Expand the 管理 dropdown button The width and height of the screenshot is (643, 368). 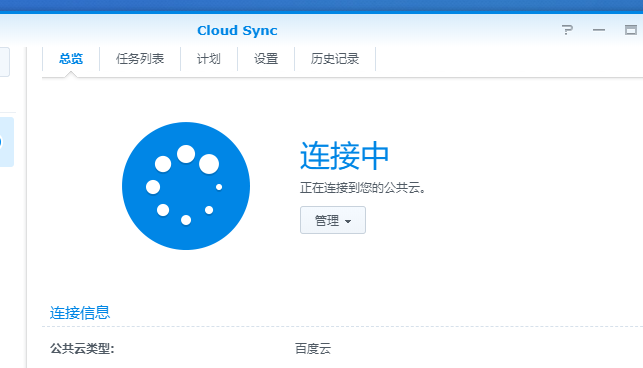click(x=333, y=220)
